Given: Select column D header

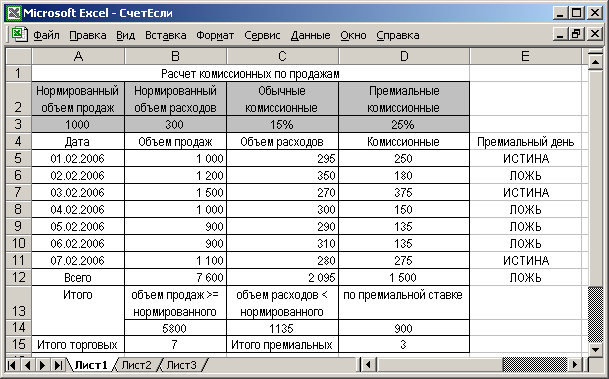Looking at the screenshot, I should [x=404, y=56].
